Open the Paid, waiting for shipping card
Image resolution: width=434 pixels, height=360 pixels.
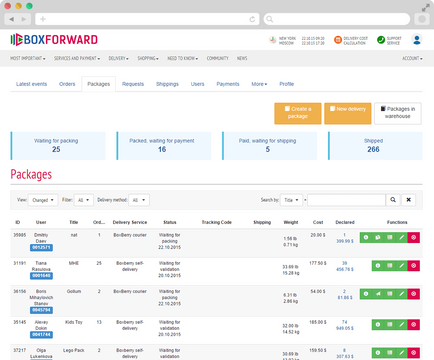269,146
